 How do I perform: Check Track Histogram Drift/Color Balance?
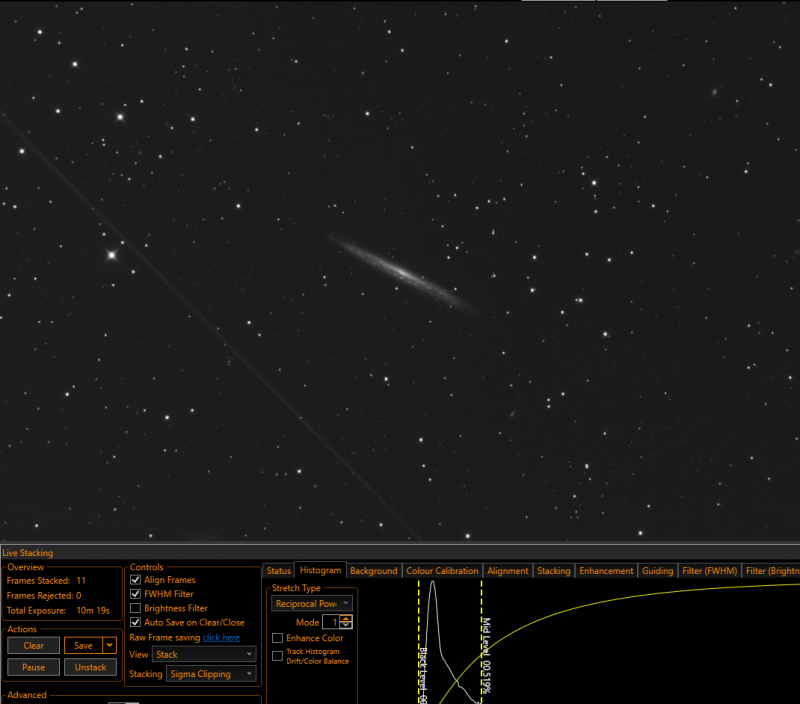coord(278,656)
